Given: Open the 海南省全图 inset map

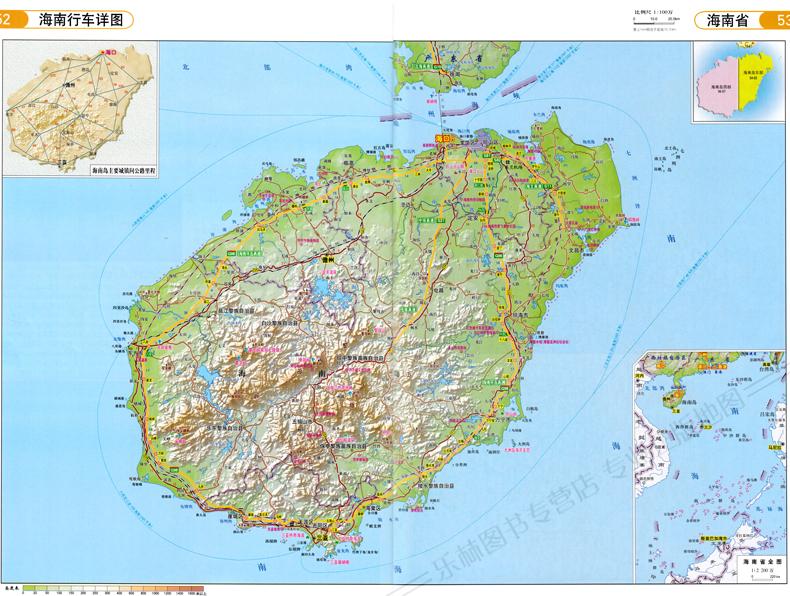Looking at the screenshot, I should [711, 465].
